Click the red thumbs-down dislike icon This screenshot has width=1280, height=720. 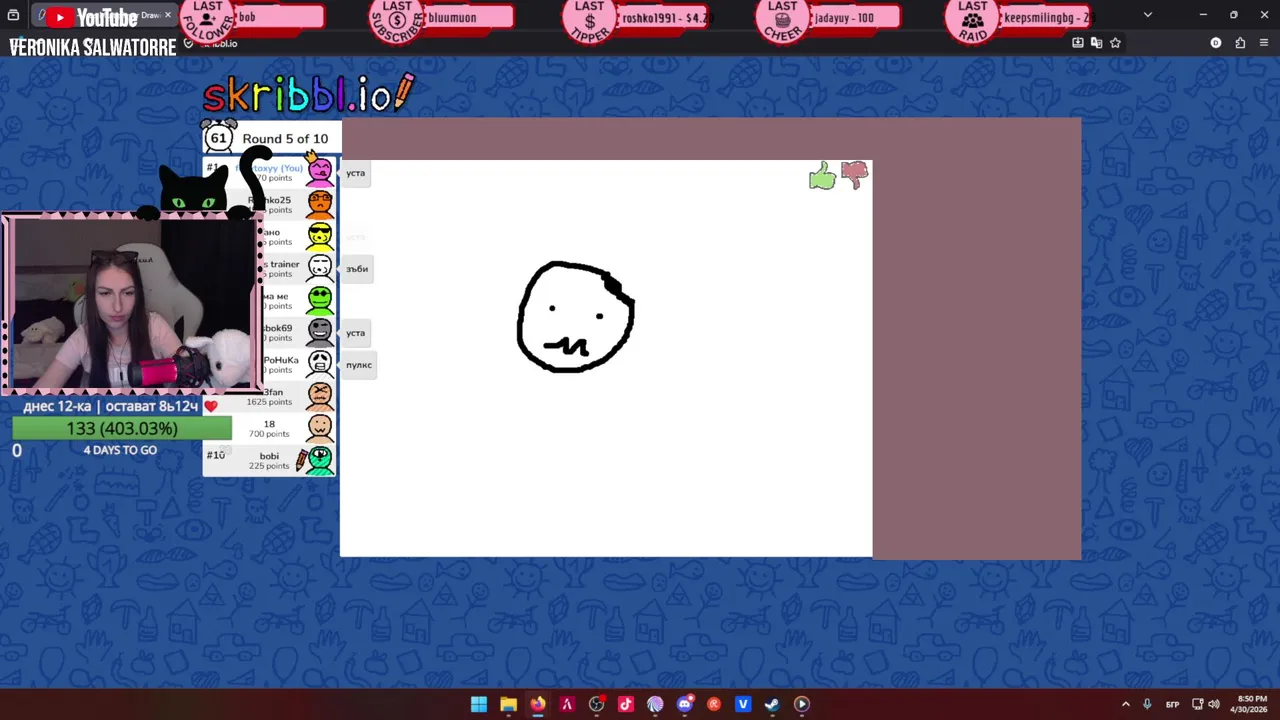(x=855, y=175)
